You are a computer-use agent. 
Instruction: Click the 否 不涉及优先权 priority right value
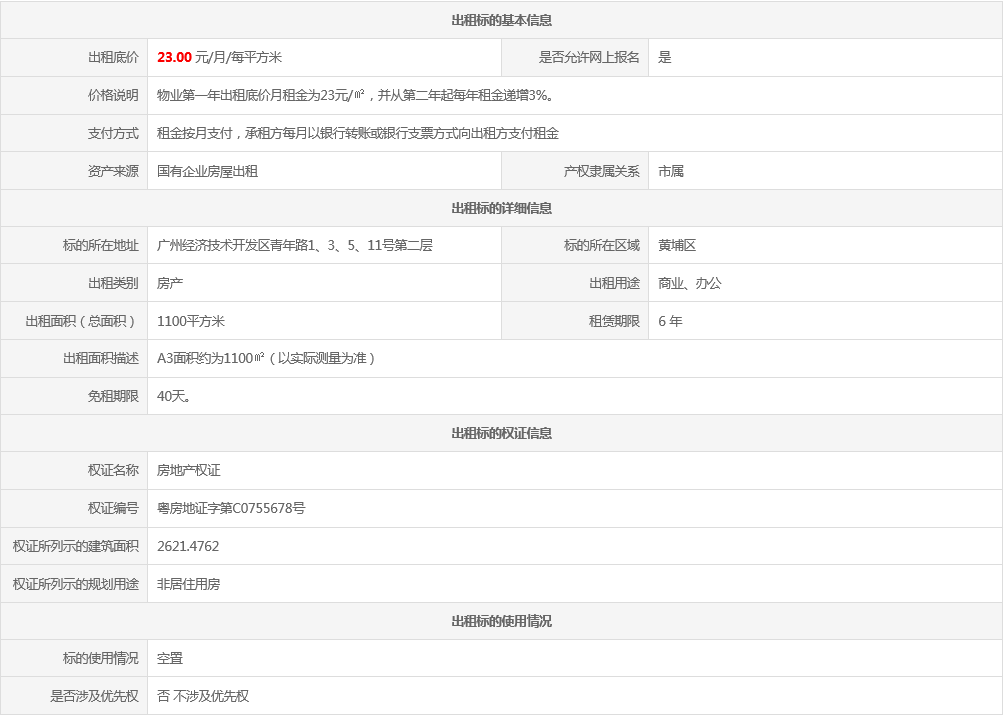[x=203, y=696]
